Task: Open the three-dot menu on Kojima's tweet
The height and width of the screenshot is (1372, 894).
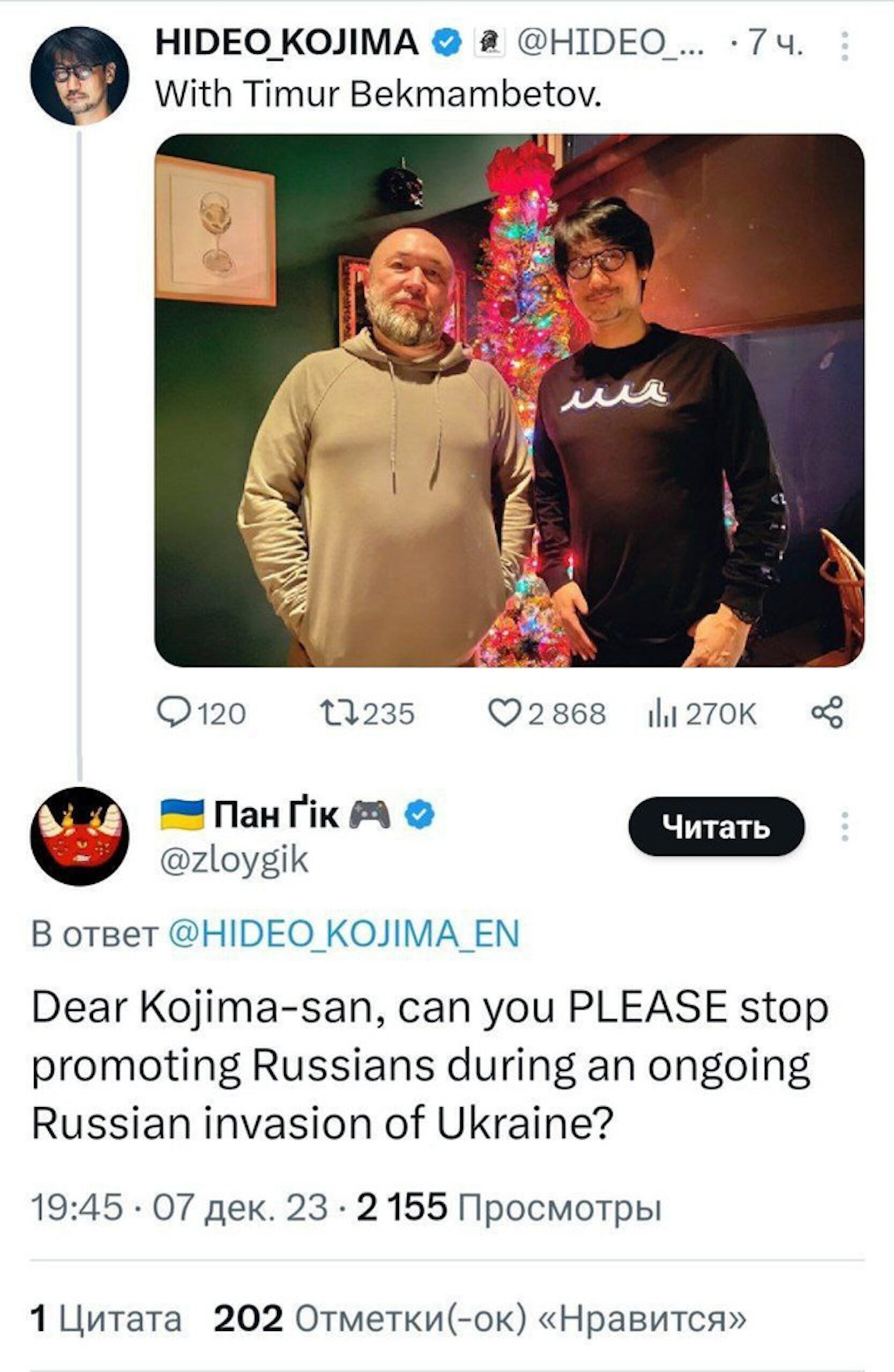Action: [x=845, y=46]
